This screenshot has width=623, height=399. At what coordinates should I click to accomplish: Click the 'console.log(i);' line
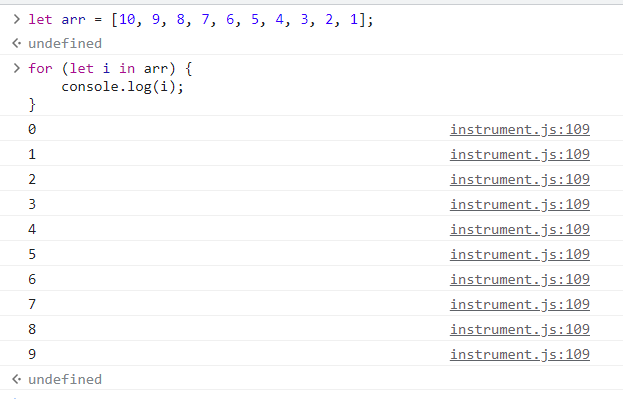[x=122, y=87]
